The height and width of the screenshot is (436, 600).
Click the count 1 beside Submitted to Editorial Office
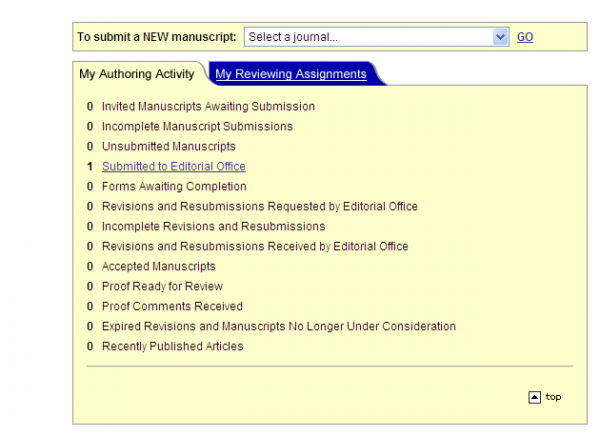coord(90,166)
